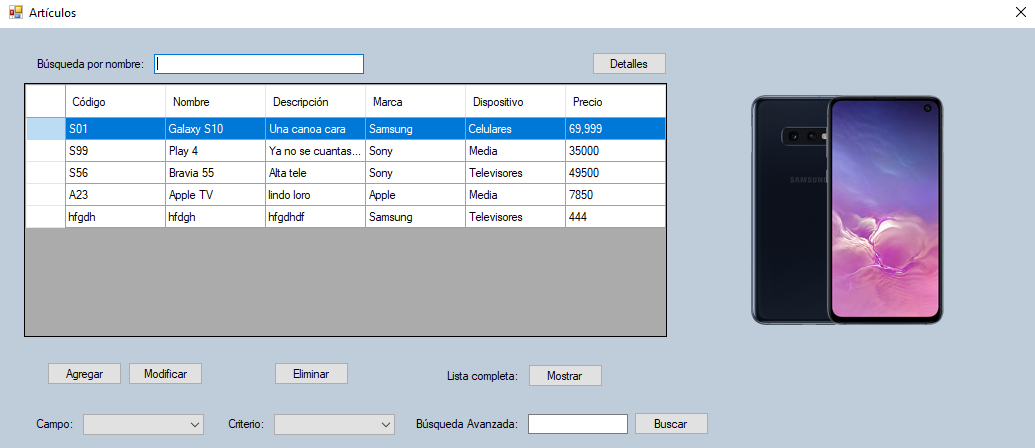1035x448 pixels.
Task: Open the Criterio dropdown
Action: (x=334, y=424)
